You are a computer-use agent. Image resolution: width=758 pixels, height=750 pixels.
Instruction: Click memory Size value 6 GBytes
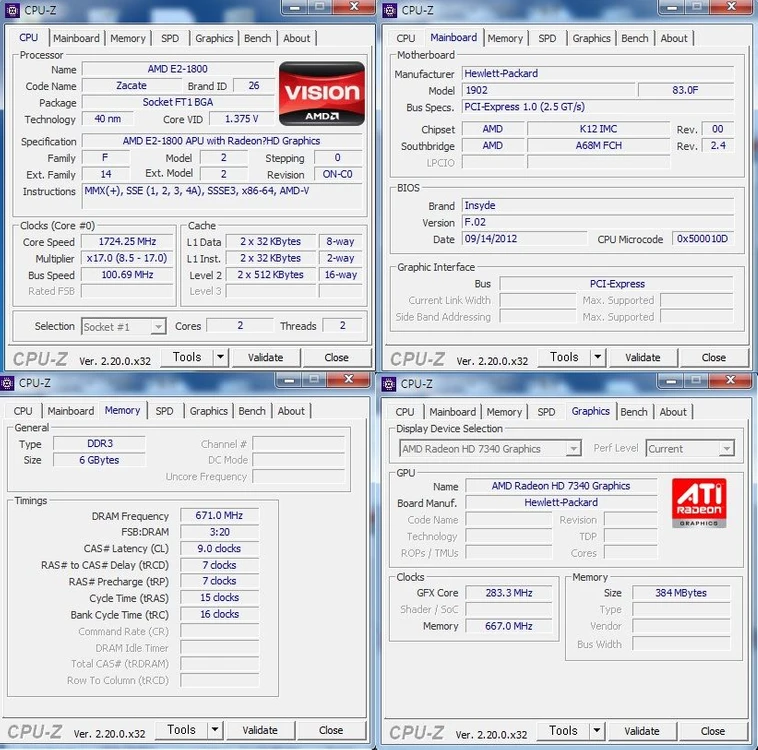pyautogui.click(x=99, y=460)
